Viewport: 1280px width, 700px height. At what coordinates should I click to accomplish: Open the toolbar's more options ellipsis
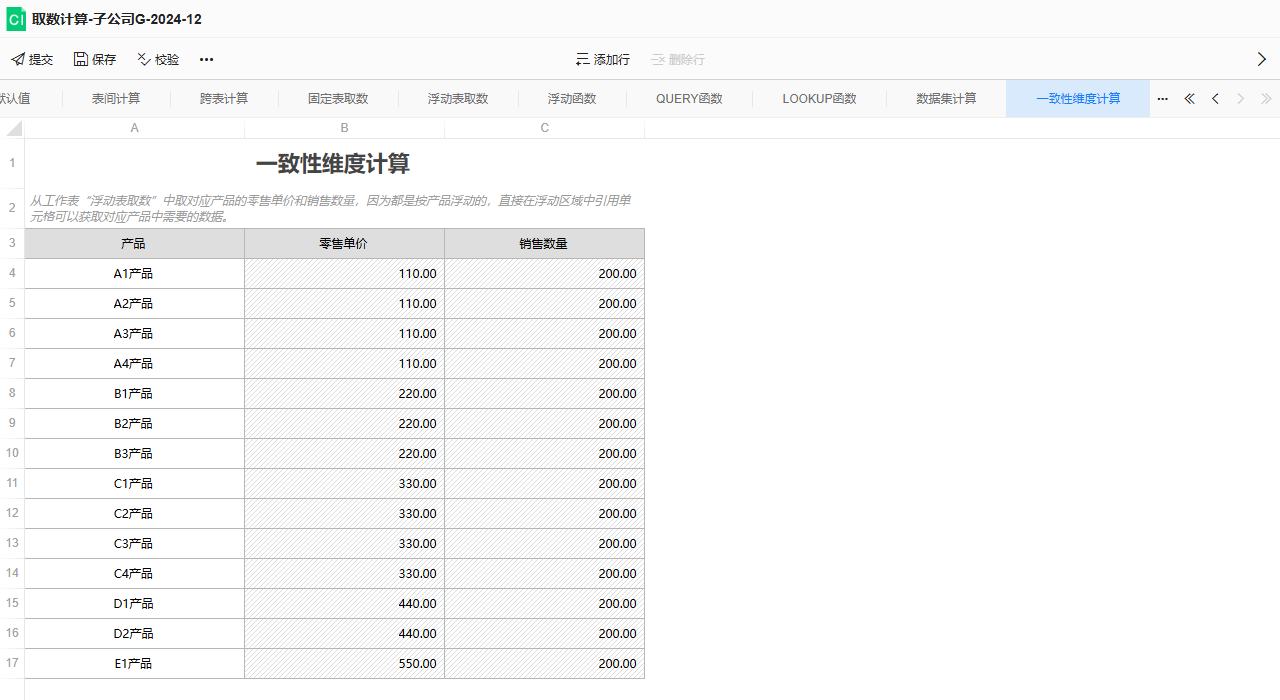click(x=206, y=60)
